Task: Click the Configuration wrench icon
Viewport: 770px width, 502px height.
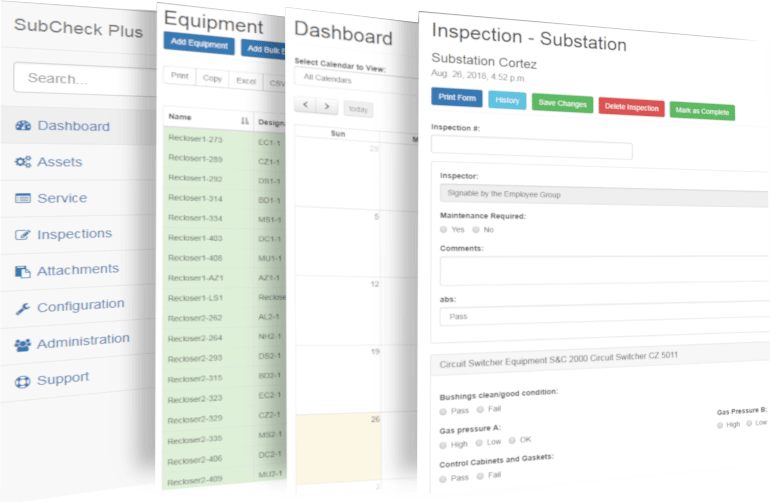Action: click(23, 307)
